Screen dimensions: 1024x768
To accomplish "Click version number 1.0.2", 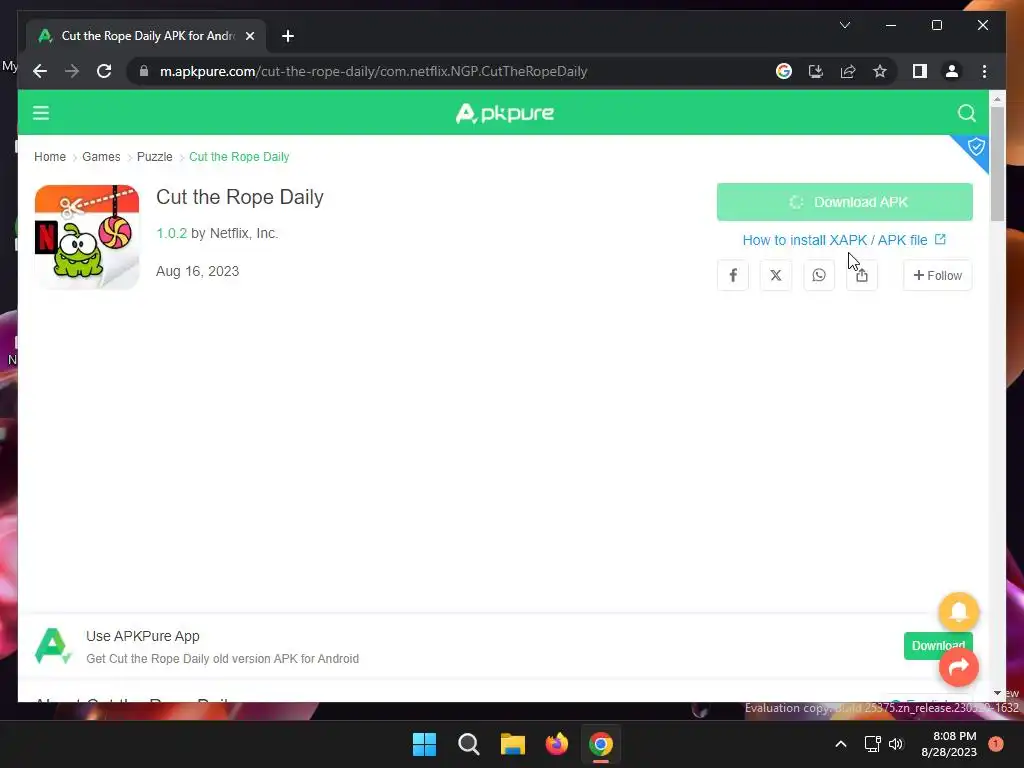I will pyautogui.click(x=171, y=233).
